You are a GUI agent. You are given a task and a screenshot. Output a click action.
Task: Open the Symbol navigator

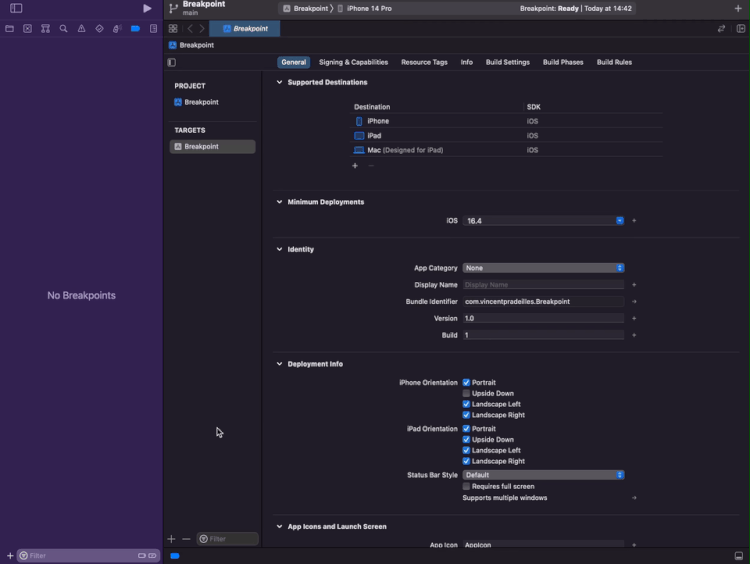point(45,29)
